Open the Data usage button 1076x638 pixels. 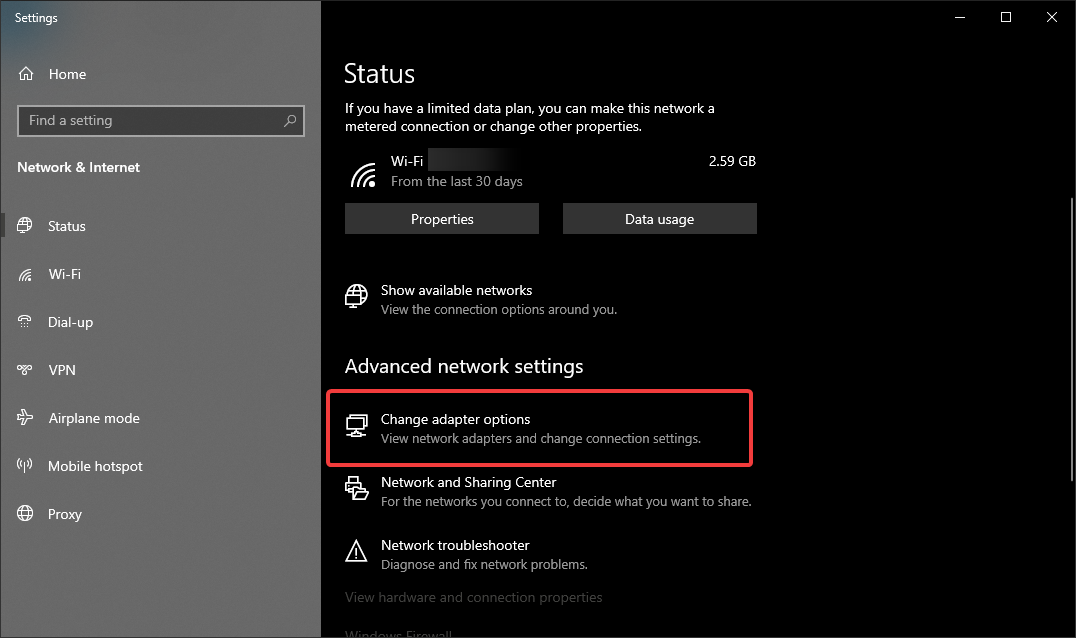659,219
